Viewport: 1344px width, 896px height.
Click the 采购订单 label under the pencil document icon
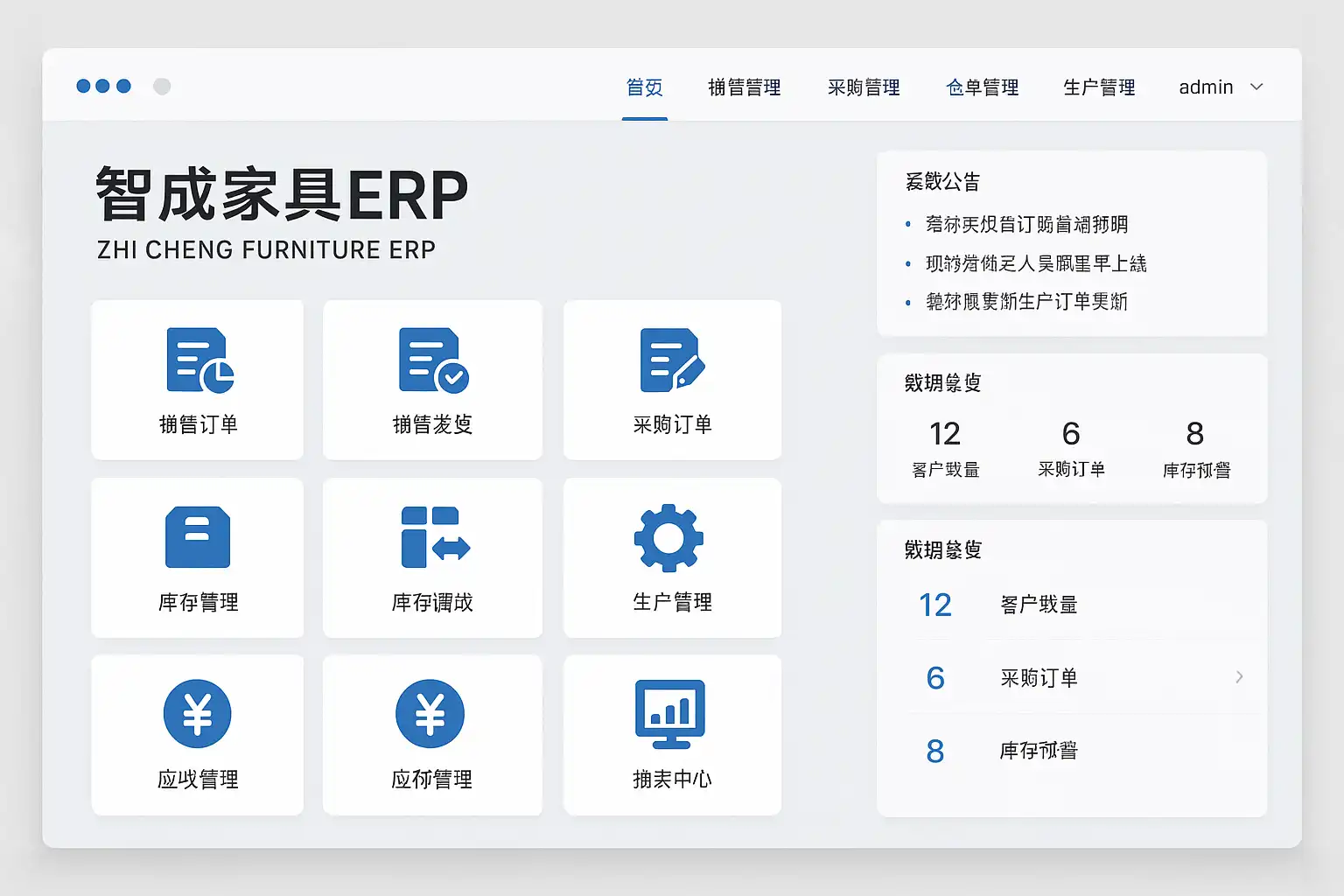tap(672, 425)
